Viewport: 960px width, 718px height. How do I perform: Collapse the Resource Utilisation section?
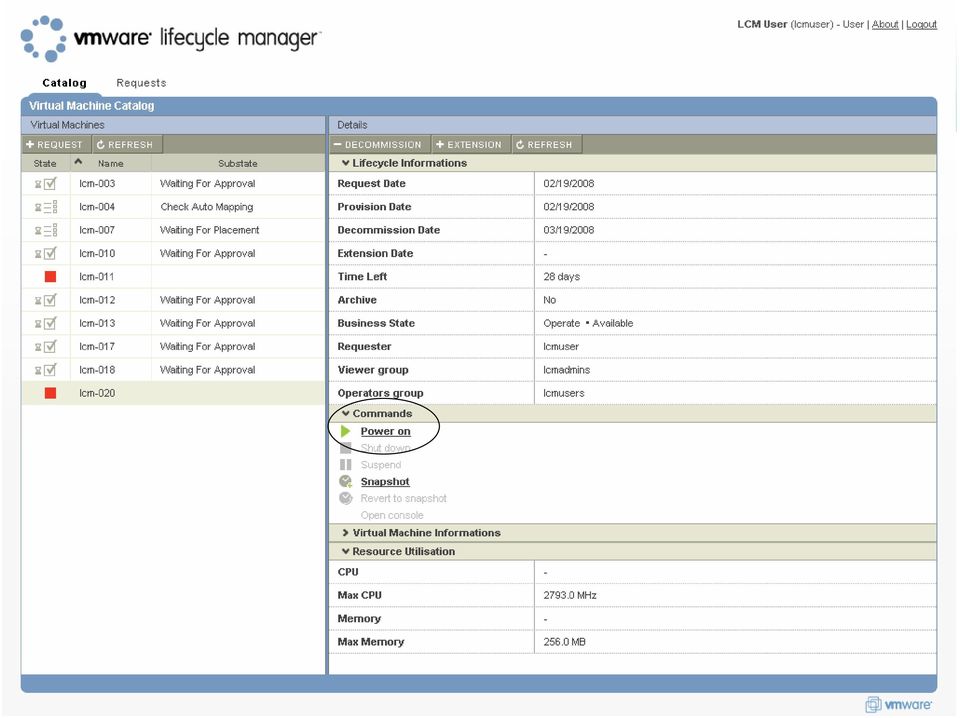tap(345, 552)
